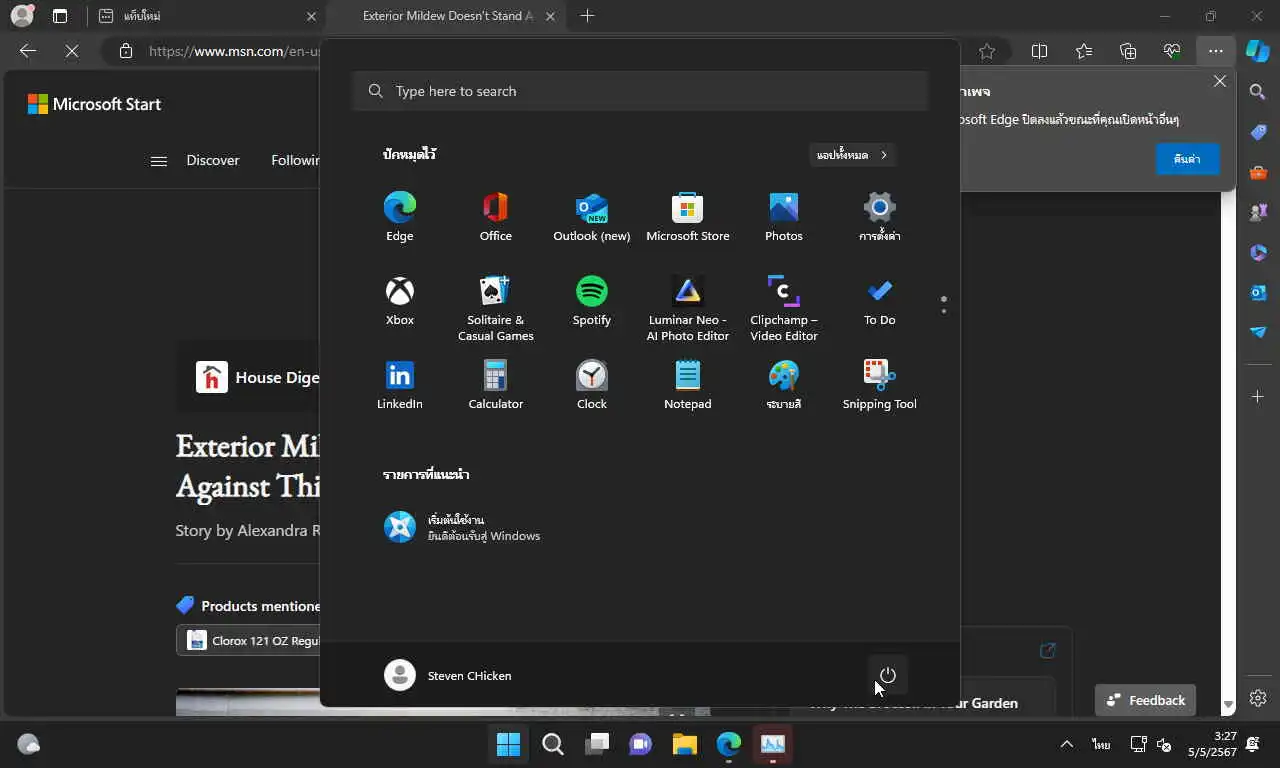Open Outlook (new) app
1280x768 pixels.
591,217
